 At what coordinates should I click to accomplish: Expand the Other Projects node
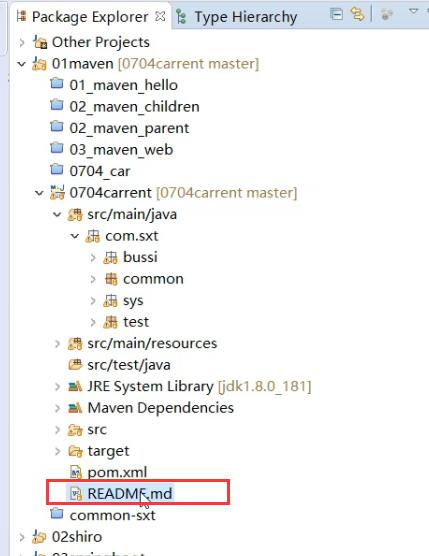coord(22,43)
